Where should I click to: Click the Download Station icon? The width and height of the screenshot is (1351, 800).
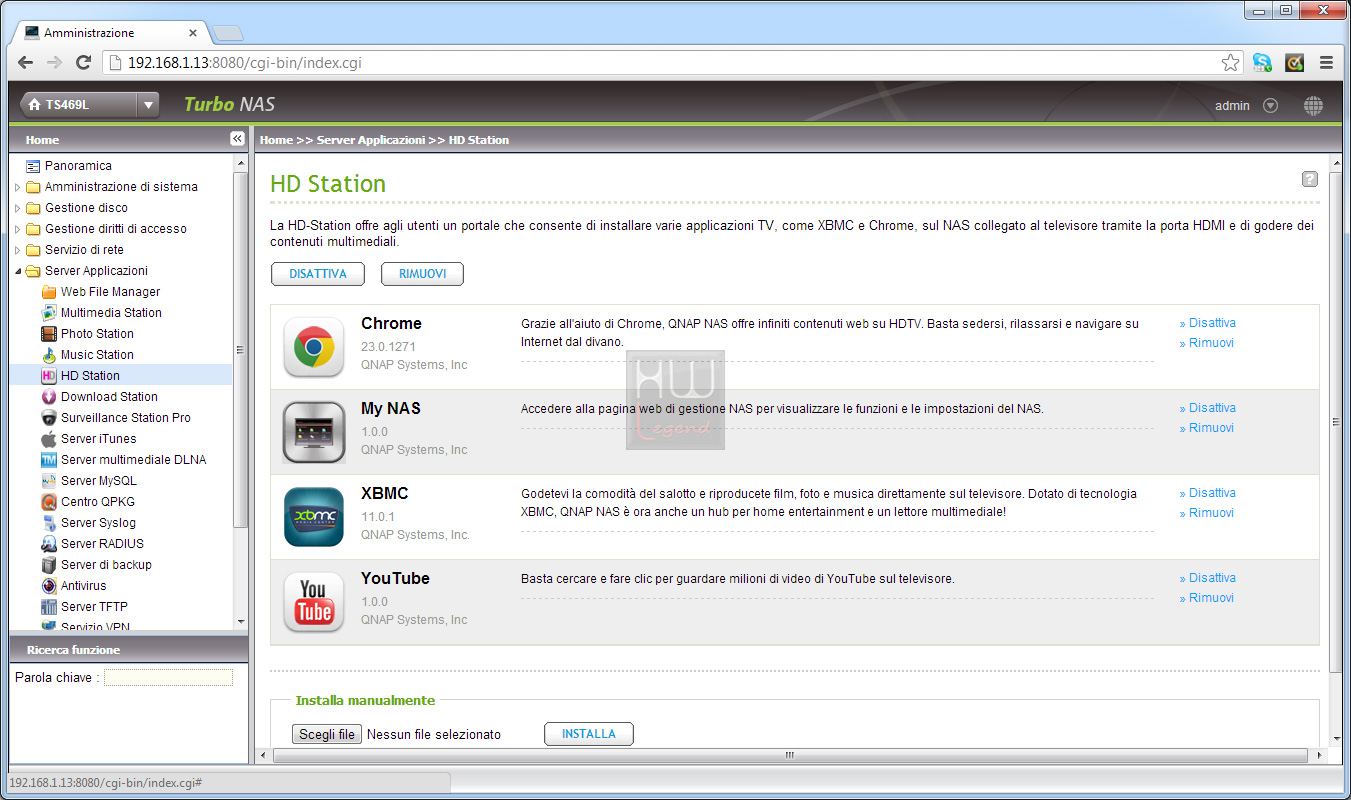pos(49,397)
